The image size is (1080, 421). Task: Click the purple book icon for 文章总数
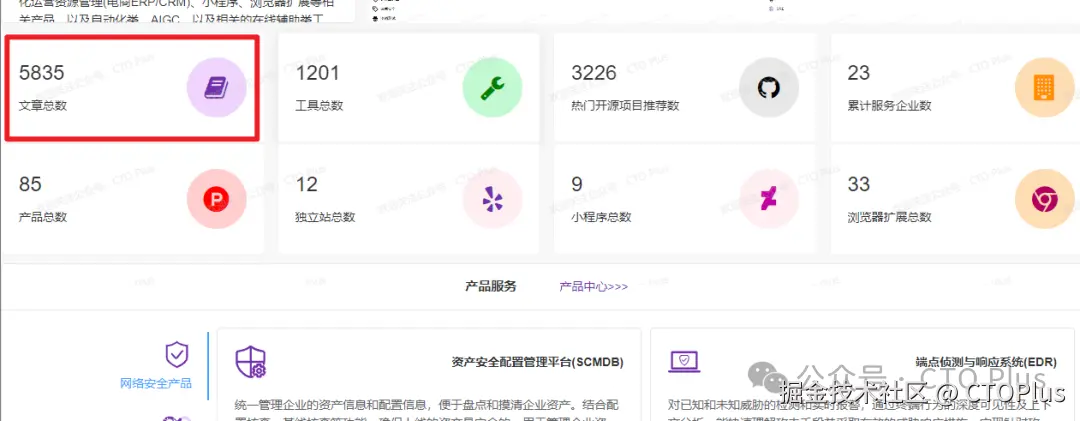point(216,88)
